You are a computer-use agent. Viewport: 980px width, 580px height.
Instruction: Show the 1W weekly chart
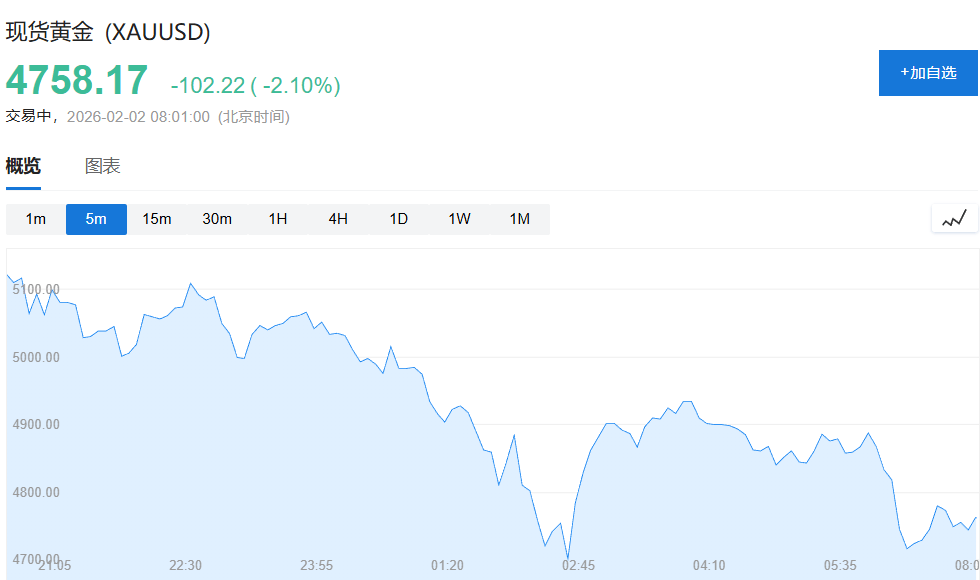(x=459, y=219)
